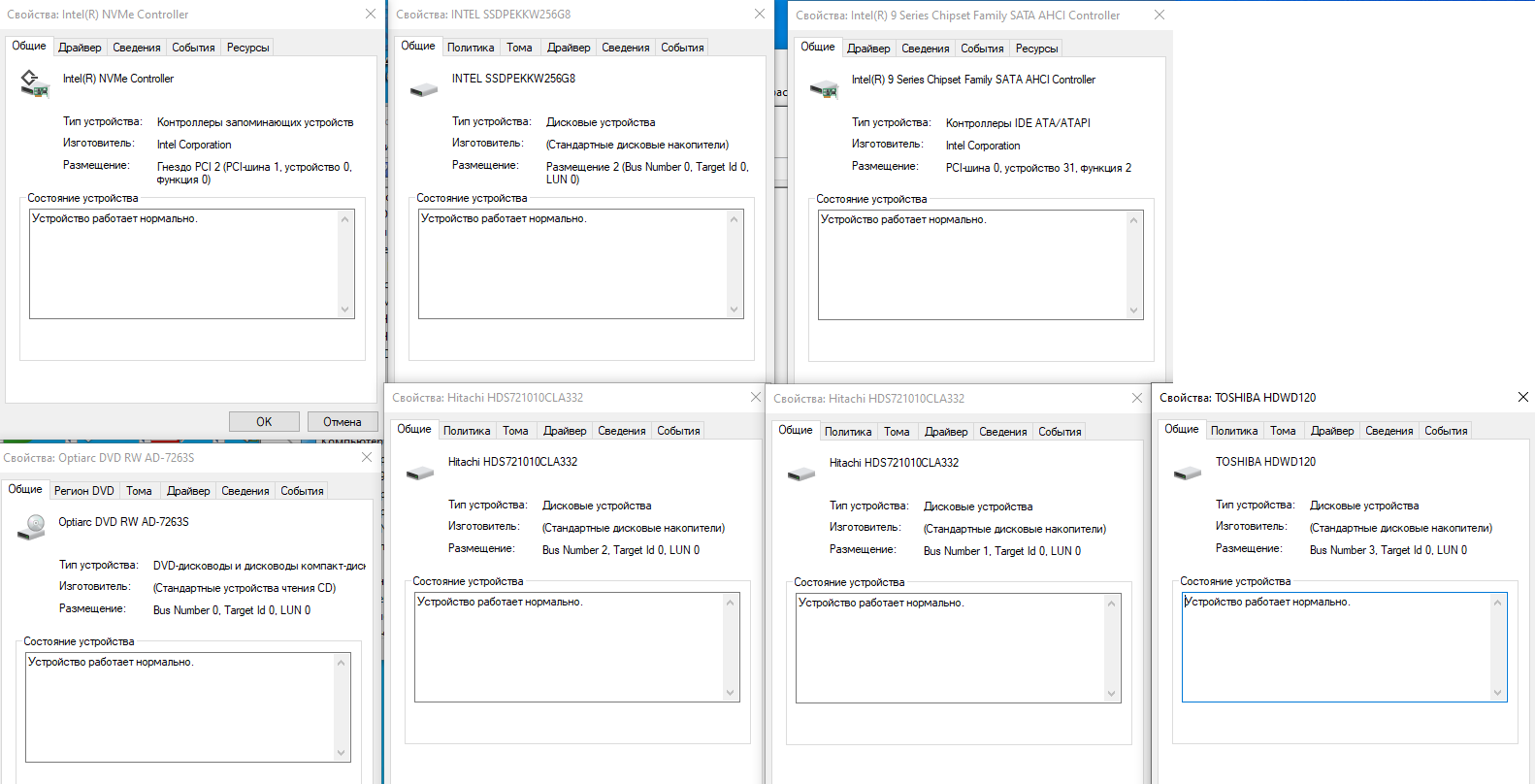Open Драйвер tab in Optiarc DVD window
The image size is (1535, 784).
[x=188, y=491]
